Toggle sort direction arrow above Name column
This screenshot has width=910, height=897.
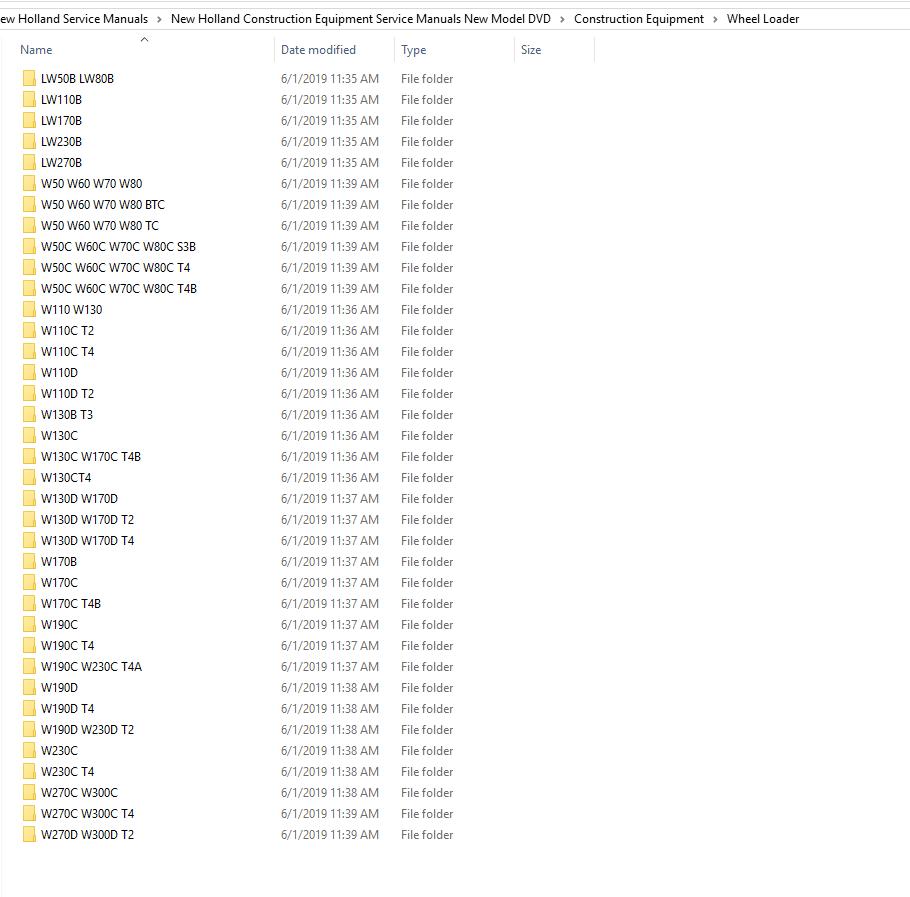(145, 39)
